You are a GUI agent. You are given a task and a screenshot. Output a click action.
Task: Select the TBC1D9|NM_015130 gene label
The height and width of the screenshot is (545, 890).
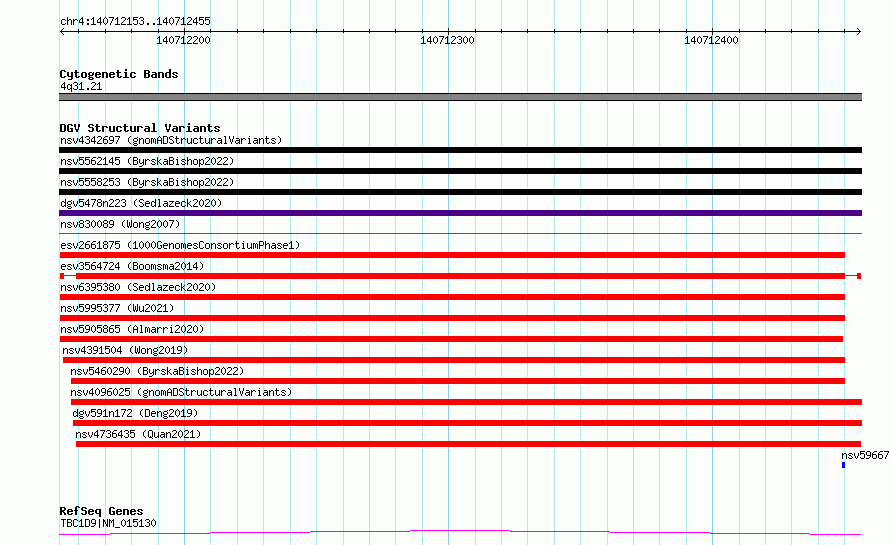(x=108, y=523)
